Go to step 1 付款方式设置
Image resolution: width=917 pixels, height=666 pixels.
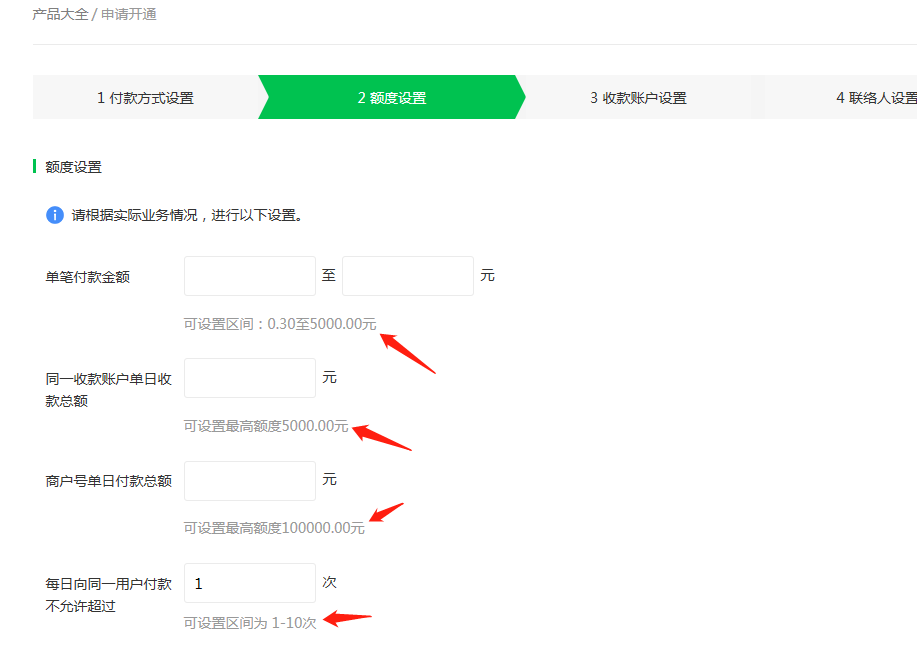(x=145, y=98)
